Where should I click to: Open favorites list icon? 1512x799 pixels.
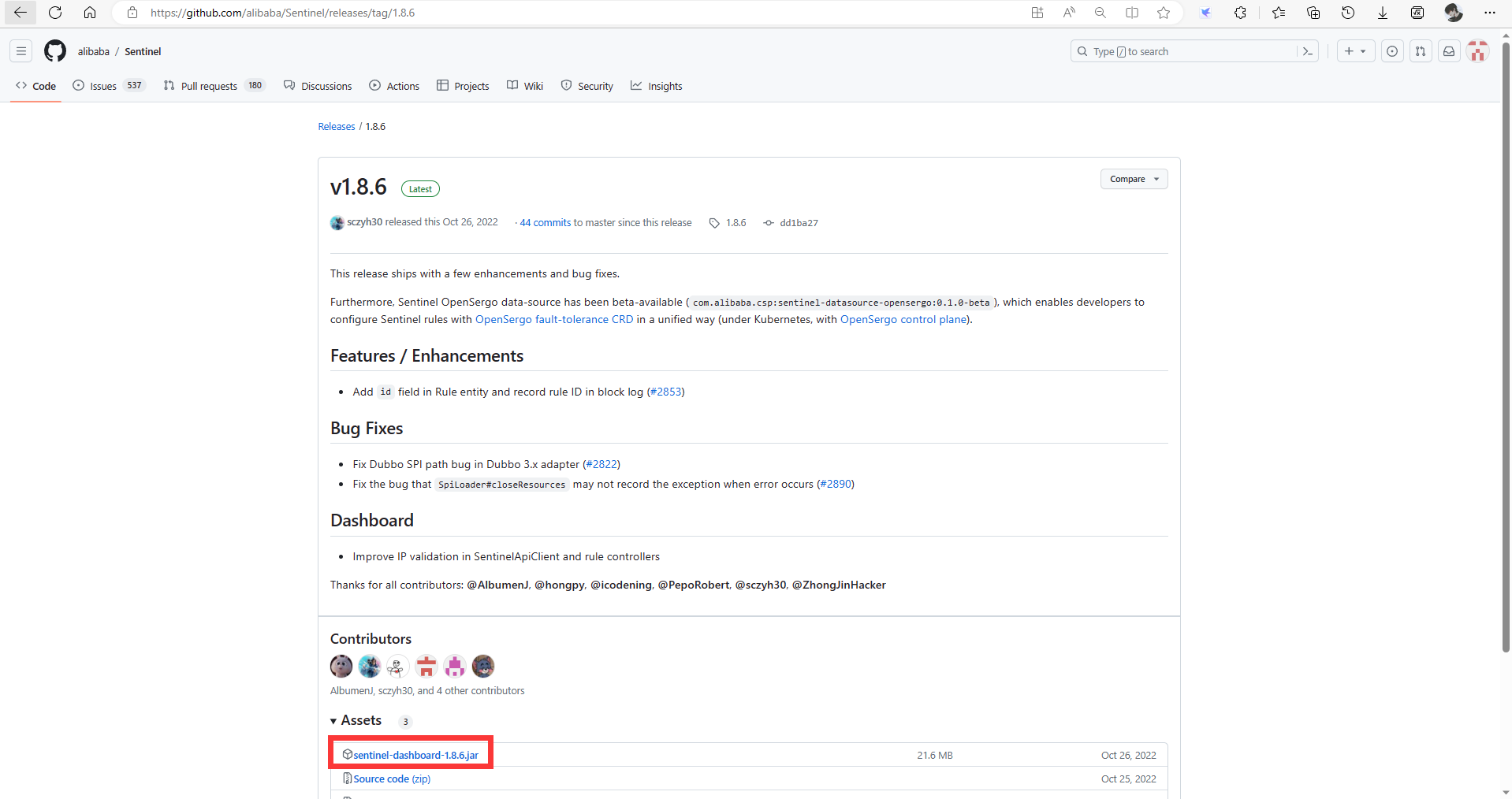pyautogui.click(x=1279, y=13)
